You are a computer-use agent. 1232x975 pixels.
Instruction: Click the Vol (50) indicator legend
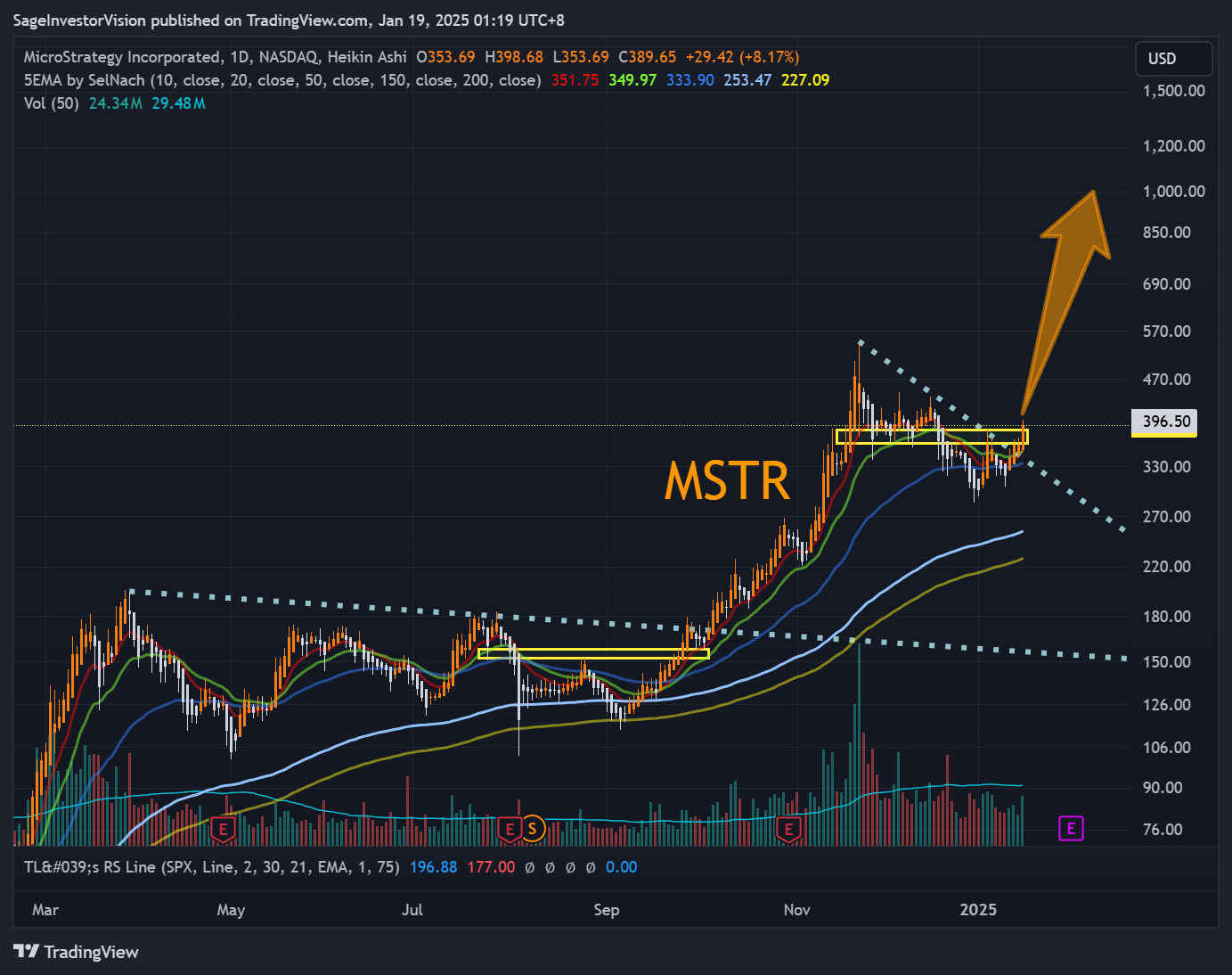(x=52, y=103)
